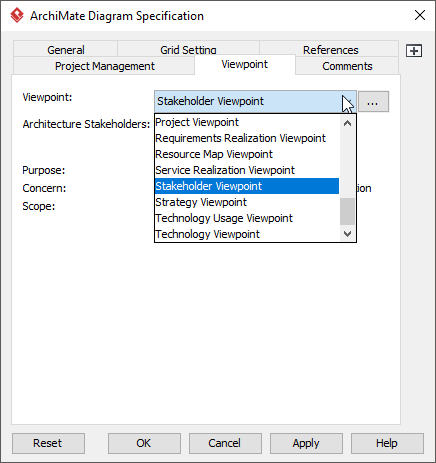Image resolution: width=436 pixels, height=463 pixels.
Task: Click the scroll down arrow in viewpoint list
Action: [x=347, y=234]
